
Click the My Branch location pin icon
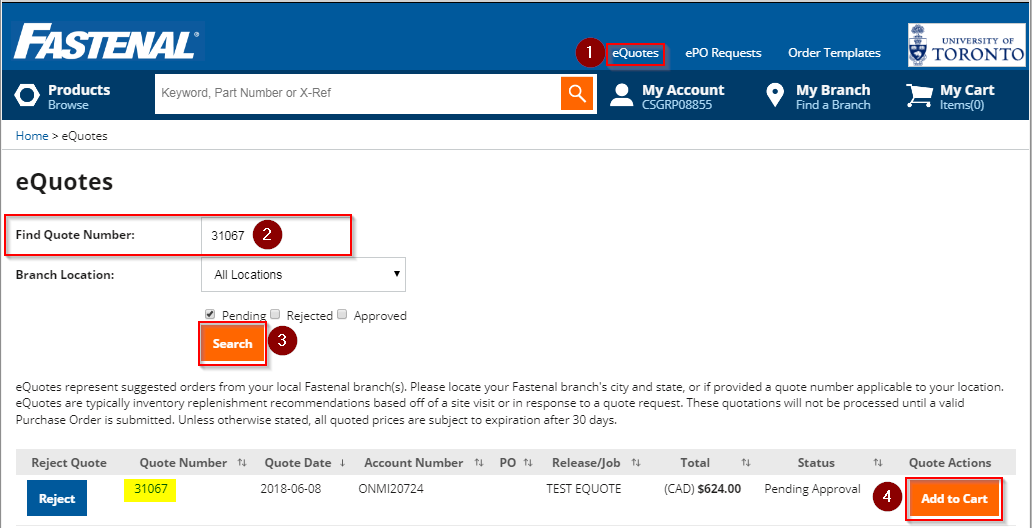coord(774,96)
